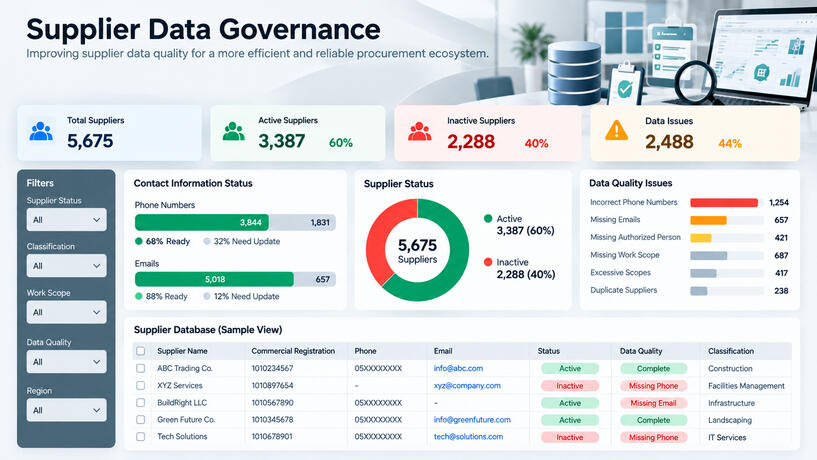Open the Classification filter dropdown
The width and height of the screenshot is (817, 460).
point(67,266)
